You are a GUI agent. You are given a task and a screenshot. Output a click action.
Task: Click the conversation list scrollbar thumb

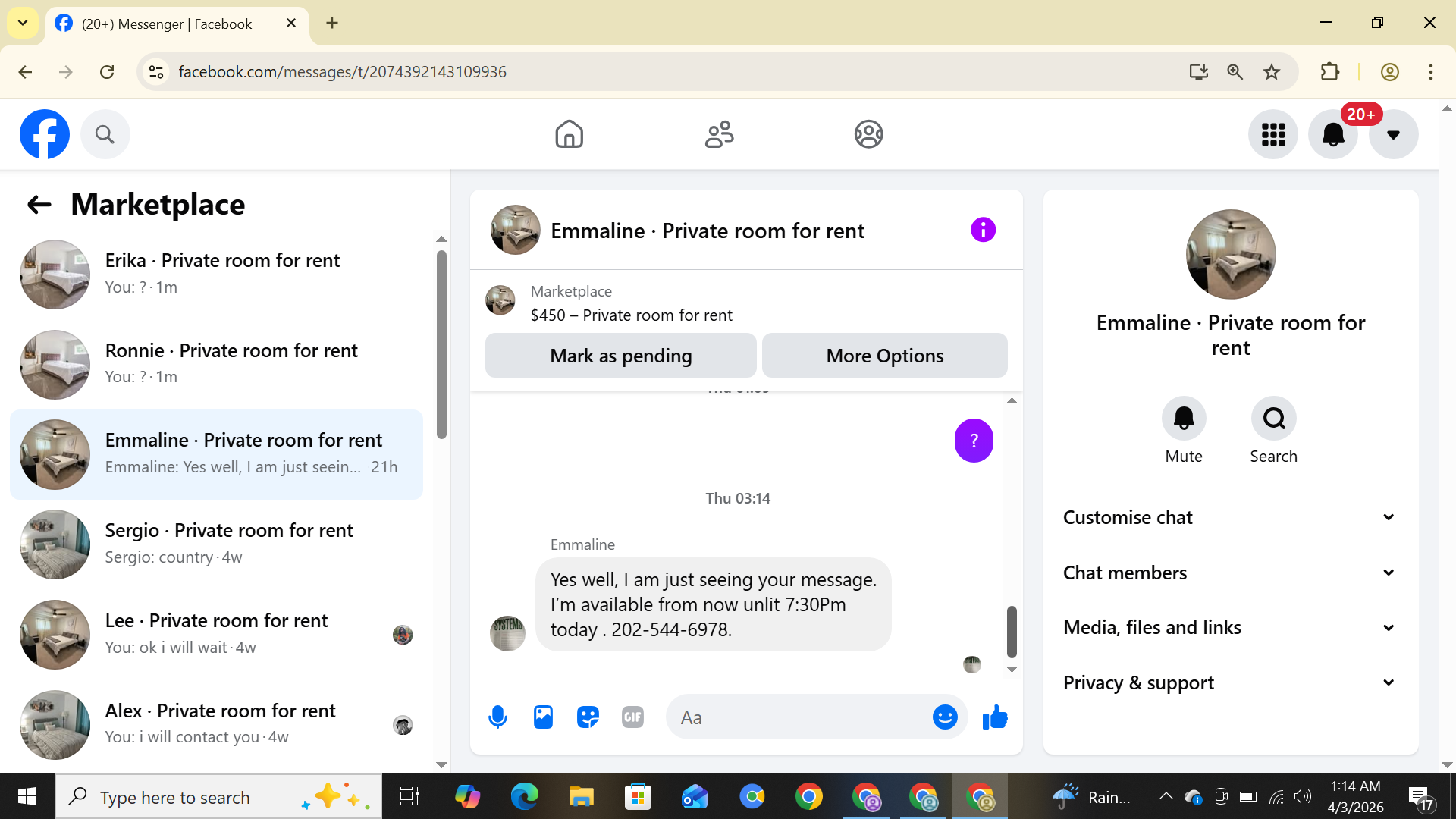pyautogui.click(x=441, y=344)
